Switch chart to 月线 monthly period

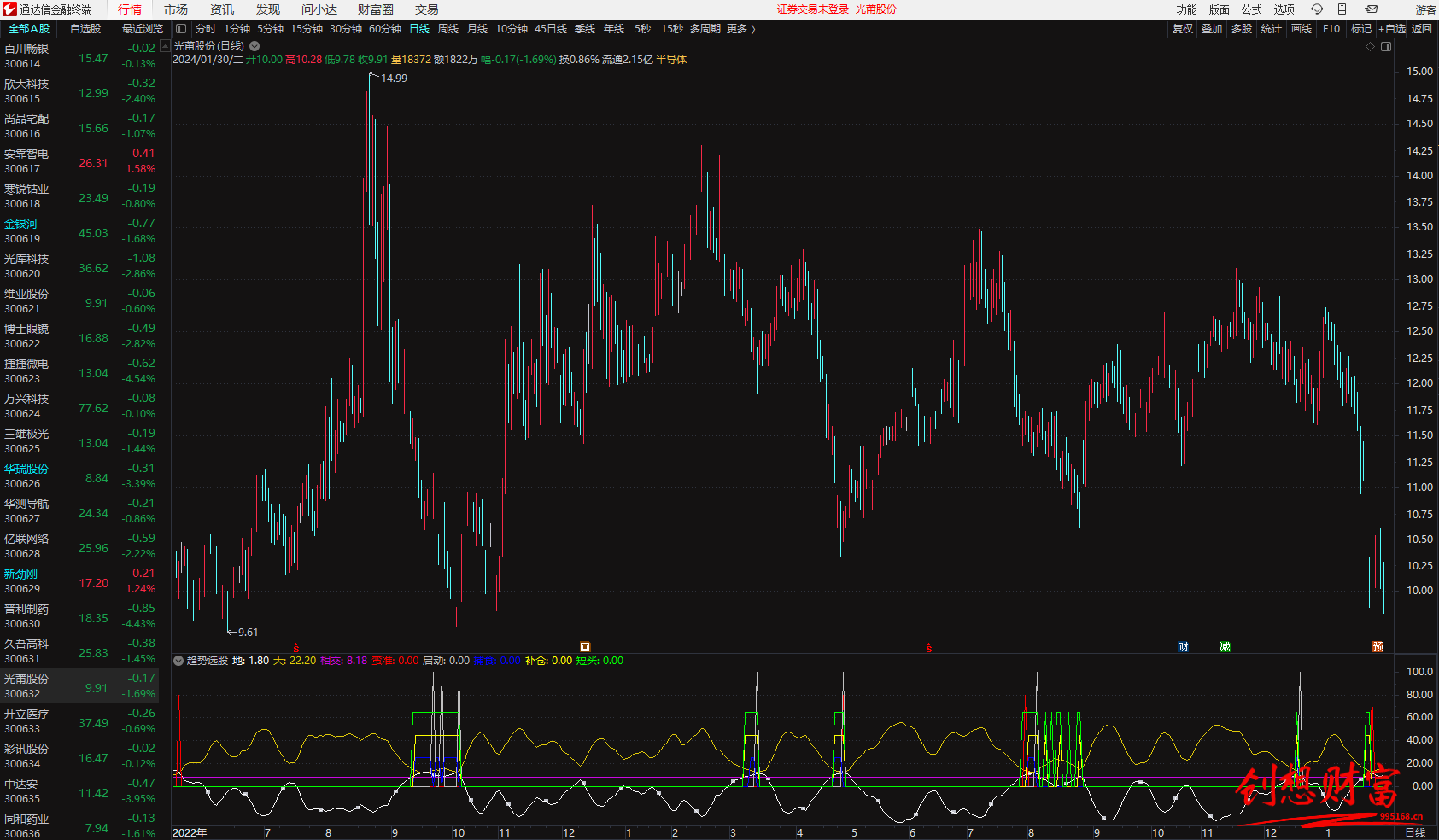(477, 29)
